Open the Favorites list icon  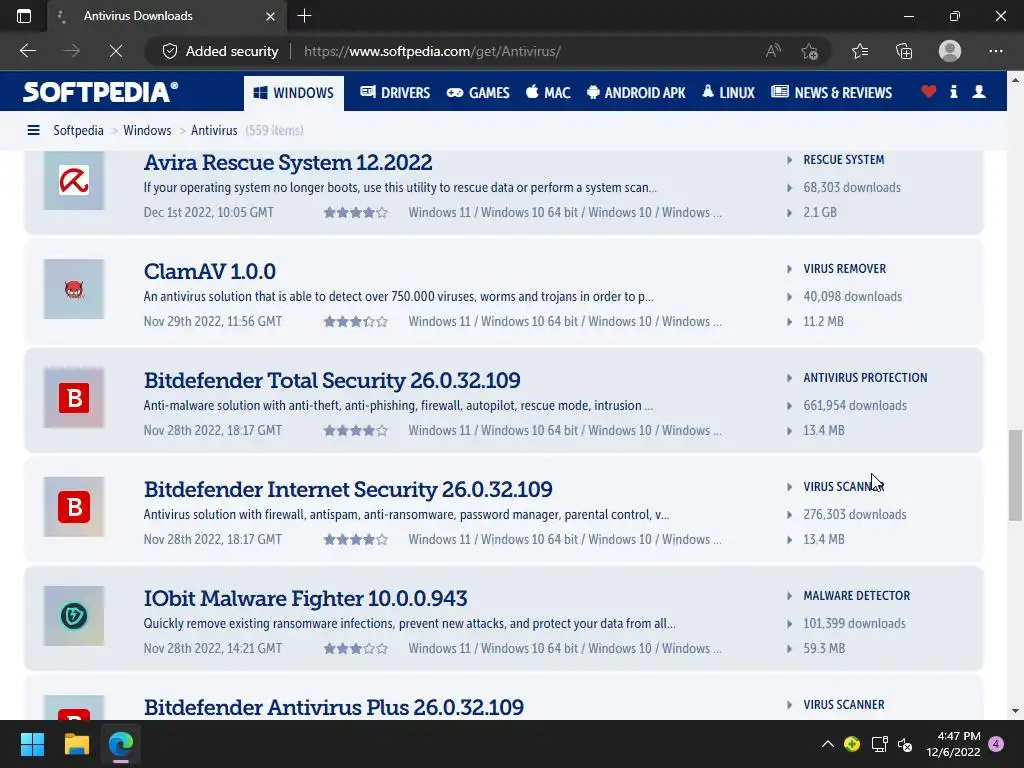click(x=860, y=51)
